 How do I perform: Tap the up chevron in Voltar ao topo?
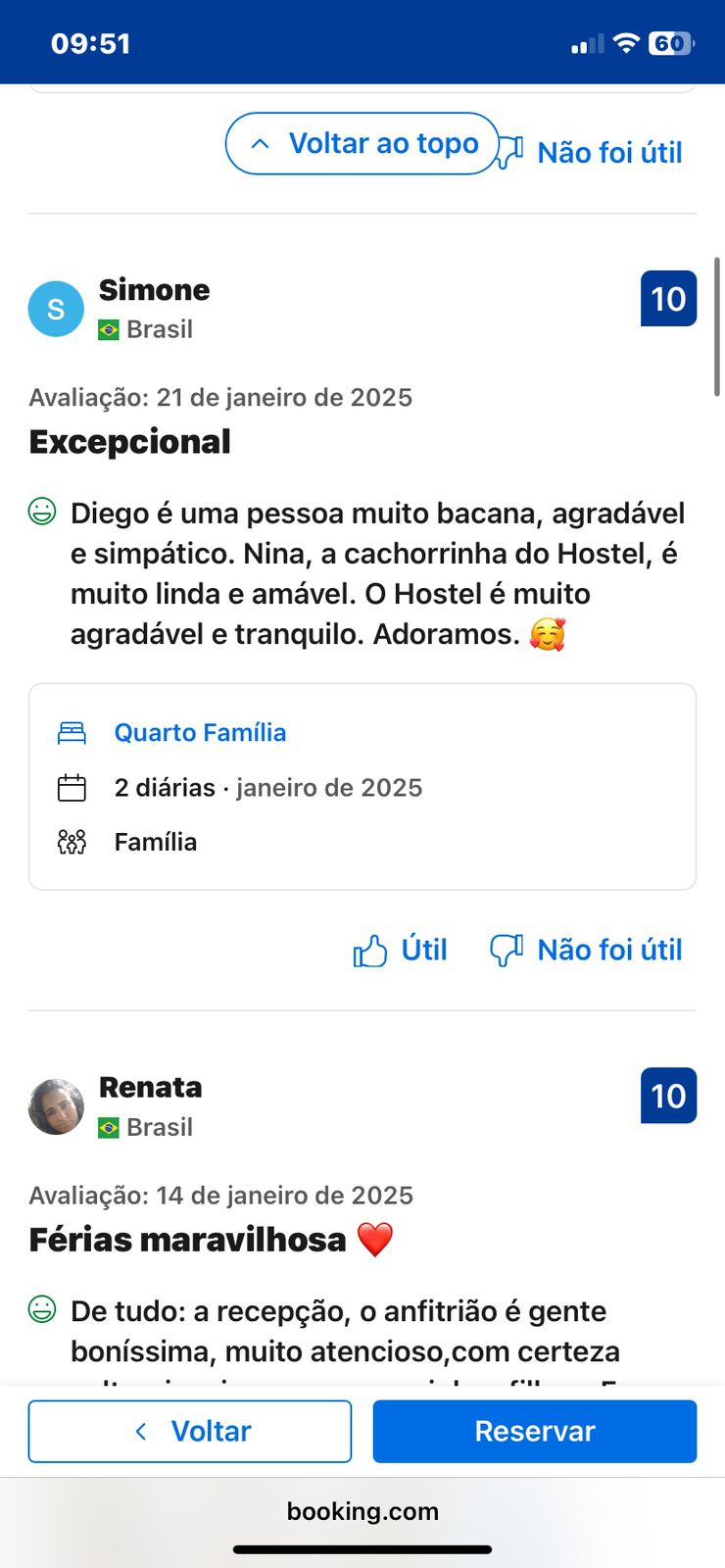260,144
